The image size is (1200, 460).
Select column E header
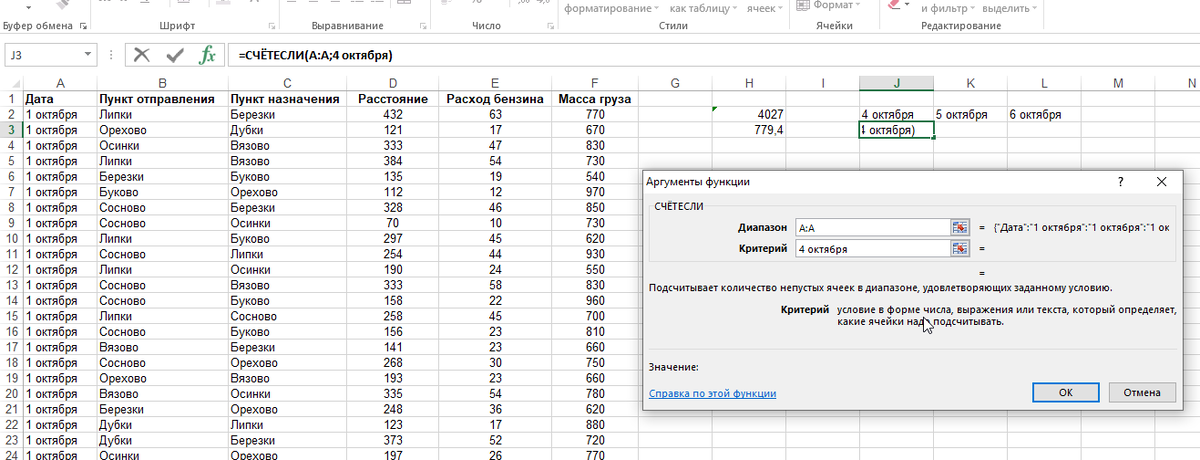pyautogui.click(x=495, y=82)
